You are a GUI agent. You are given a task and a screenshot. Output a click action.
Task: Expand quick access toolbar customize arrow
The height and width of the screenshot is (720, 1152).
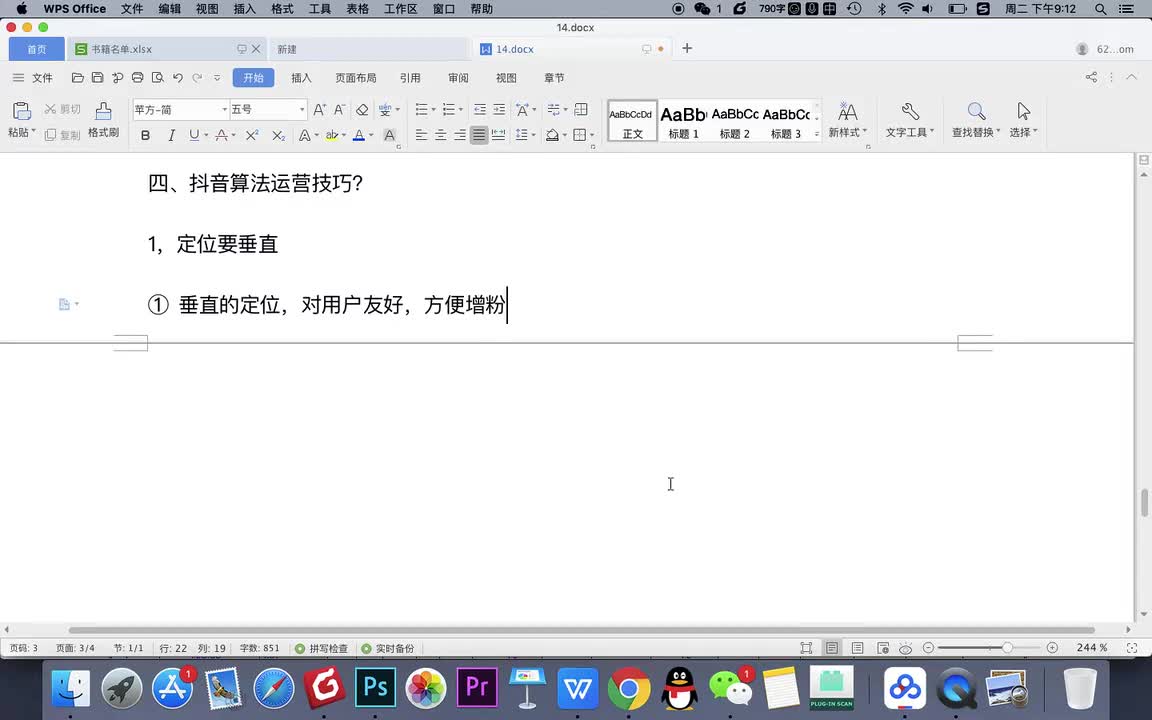coord(217,78)
